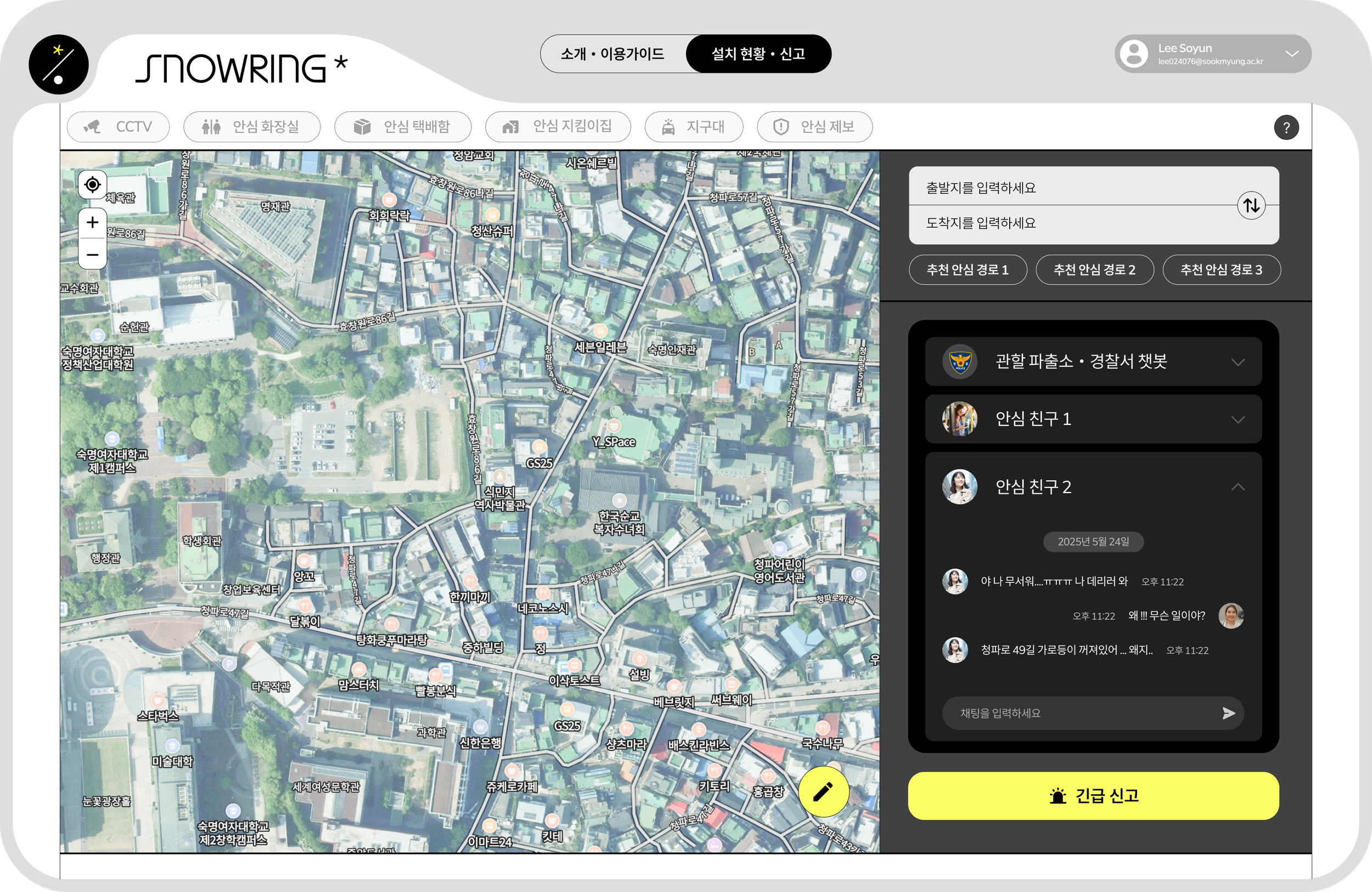1372x892 pixels.
Task: Open Lee Soyun account dropdown
Action: tap(1292, 54)
